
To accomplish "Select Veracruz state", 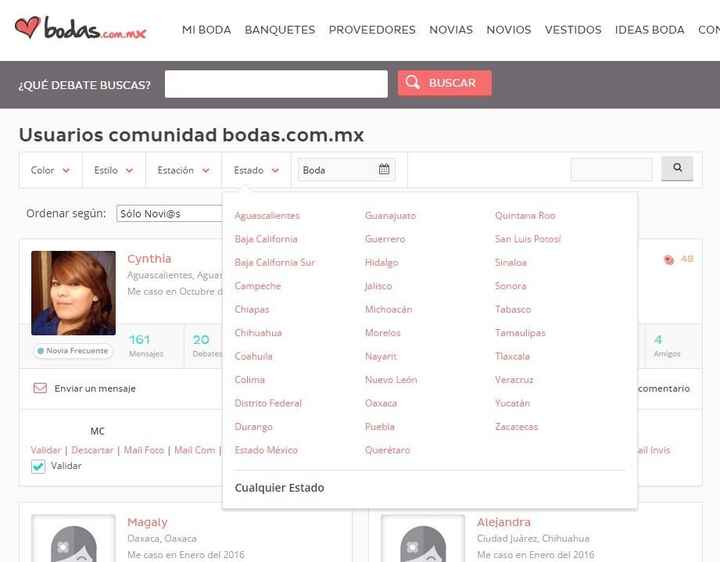I will coord(514,379).
